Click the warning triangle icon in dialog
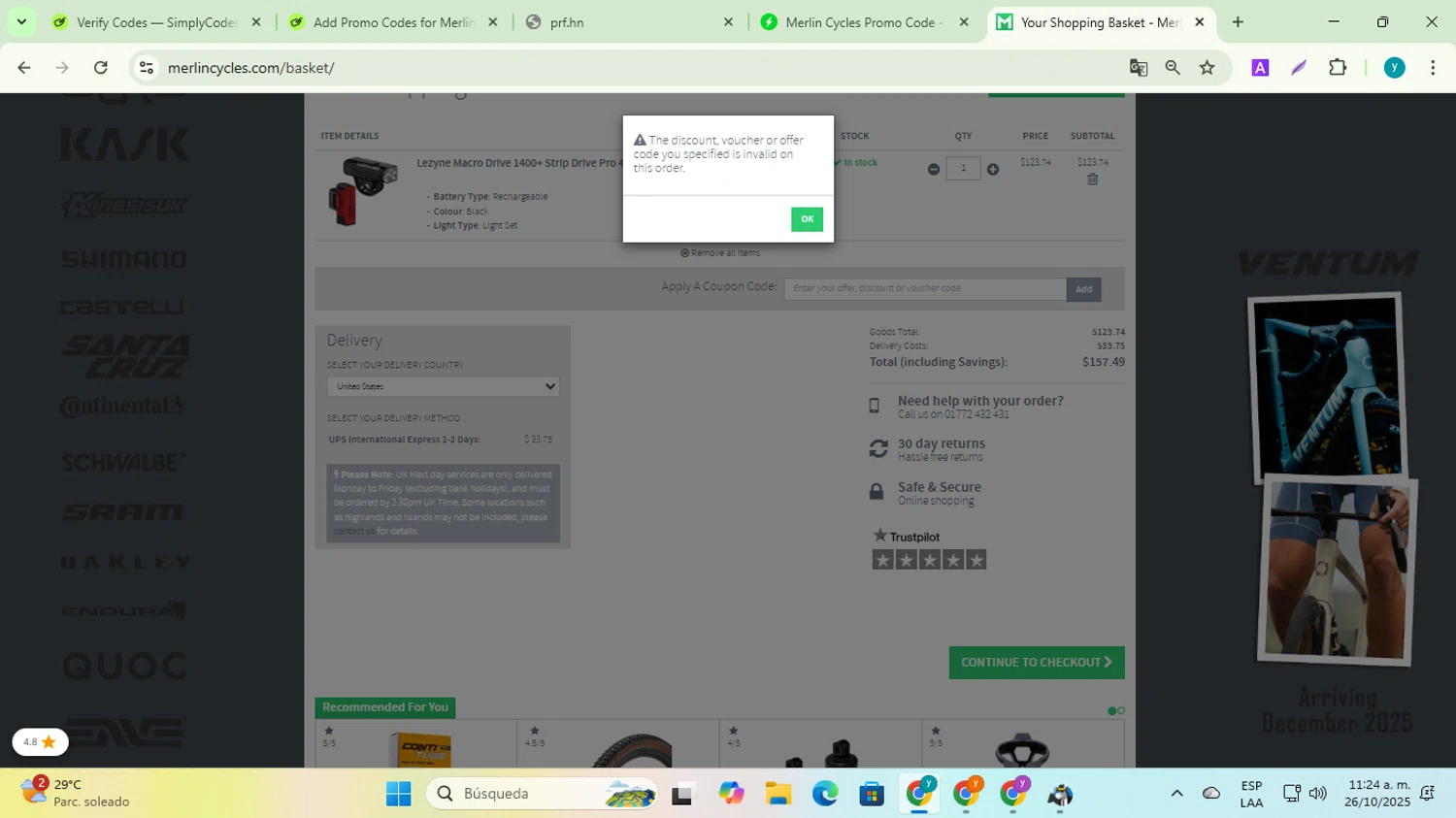Image resolution: width=1456 pixels, height=818 pixels. tap(640, 141)
